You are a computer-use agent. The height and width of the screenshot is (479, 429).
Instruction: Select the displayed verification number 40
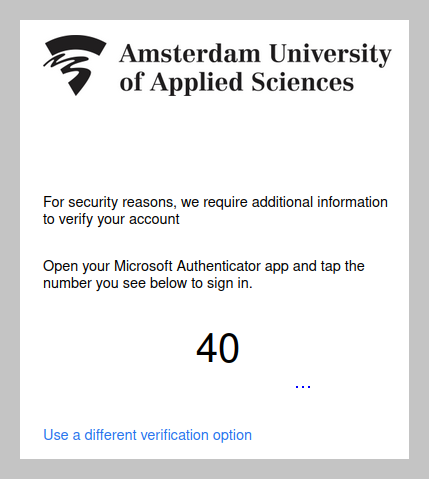point(218,348)
